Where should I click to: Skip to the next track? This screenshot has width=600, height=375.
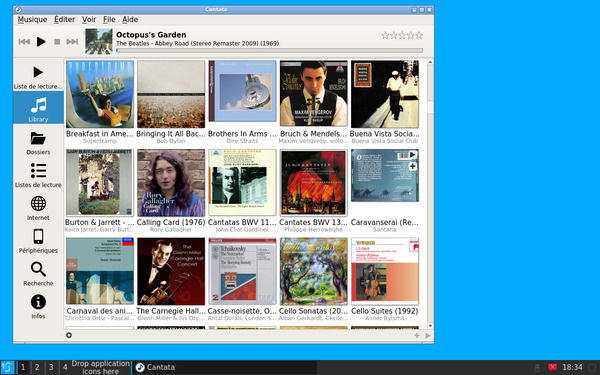(x=72, y=42)
